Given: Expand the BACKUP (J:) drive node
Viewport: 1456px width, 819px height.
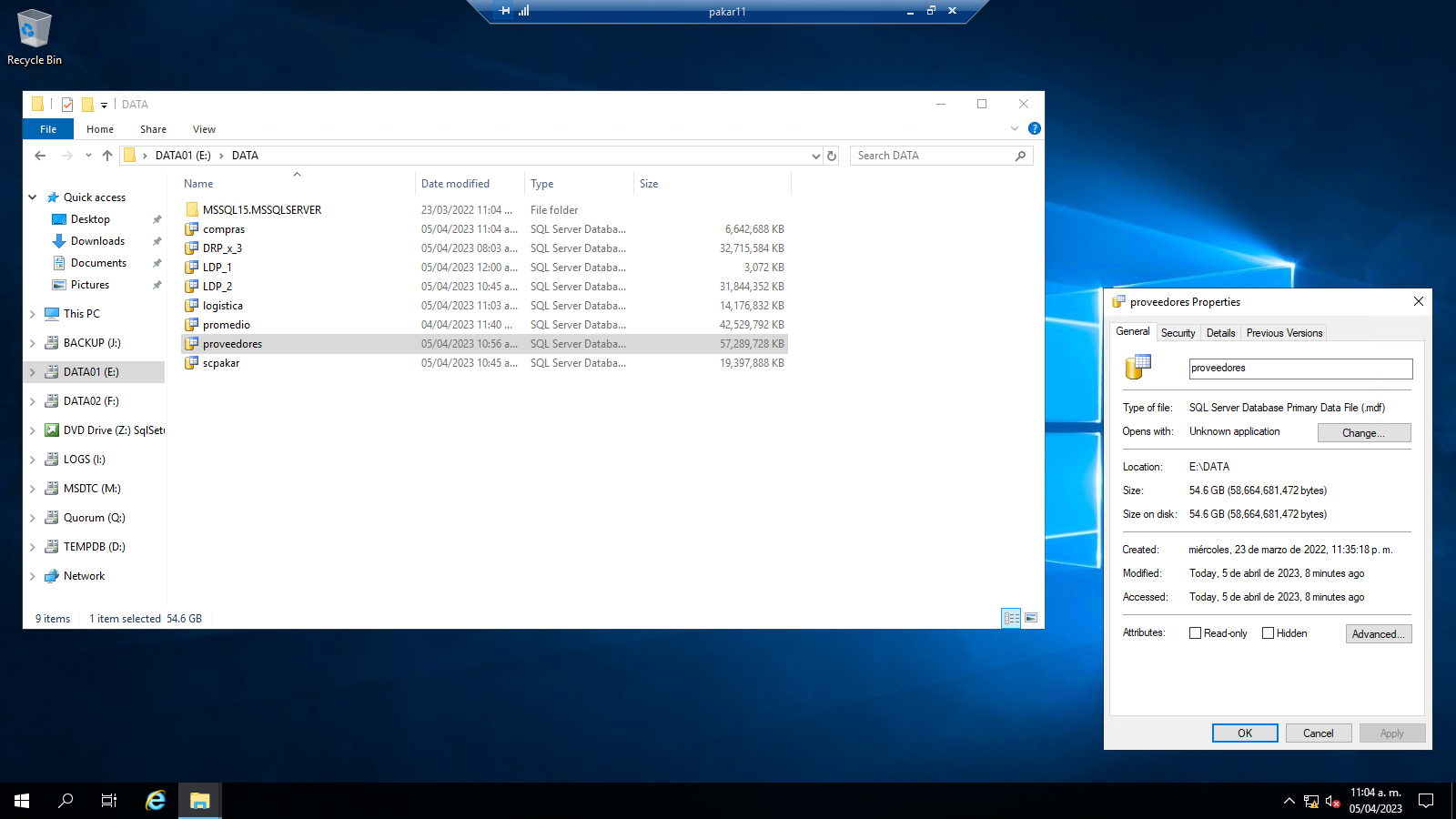Looking at the screenshot, I should (33, 343).
